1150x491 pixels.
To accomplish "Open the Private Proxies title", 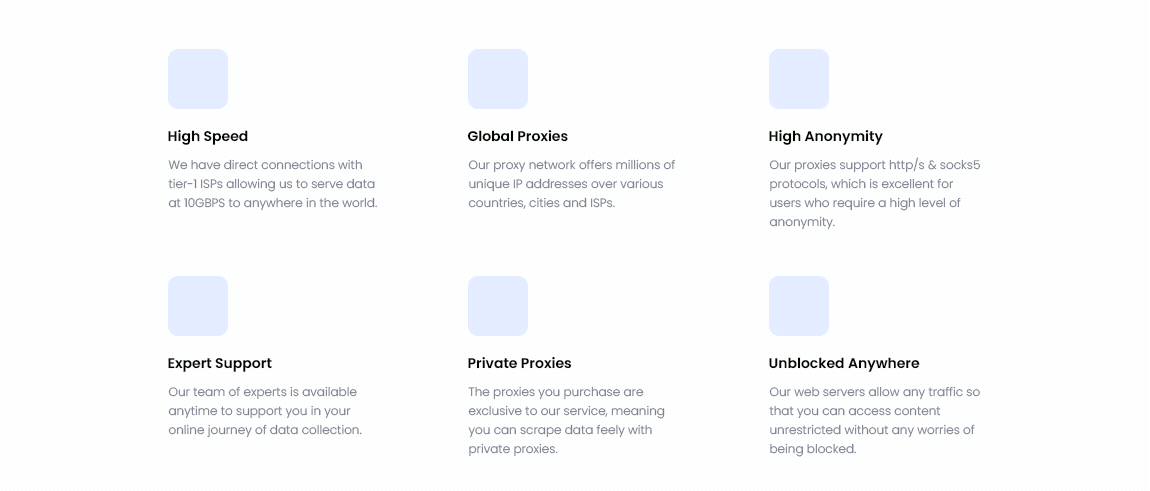I will (519, 363).
